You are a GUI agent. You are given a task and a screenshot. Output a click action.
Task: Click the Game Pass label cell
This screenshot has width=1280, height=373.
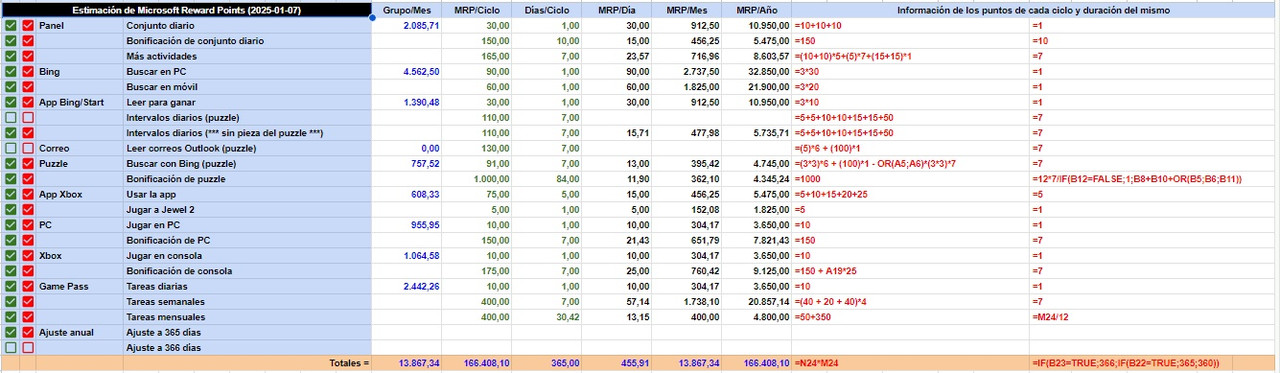click(79, 286)
